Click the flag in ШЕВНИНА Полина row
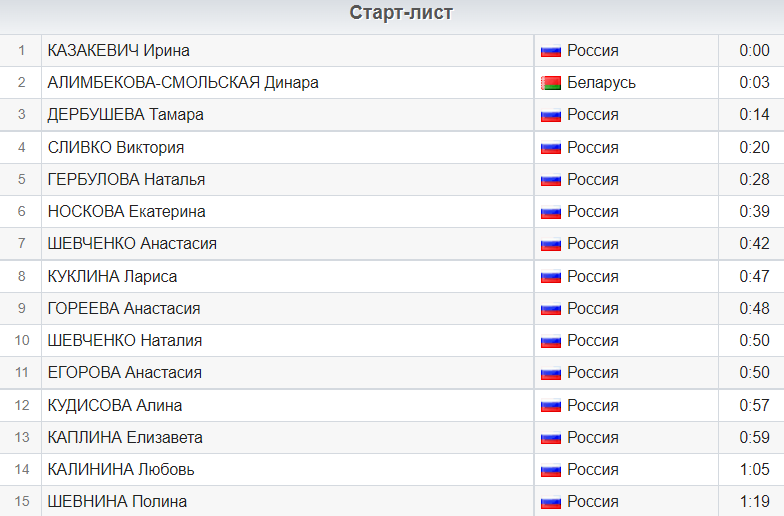This screenshot has height=516, width=784. pyautogui.click(x=550, y=502)
